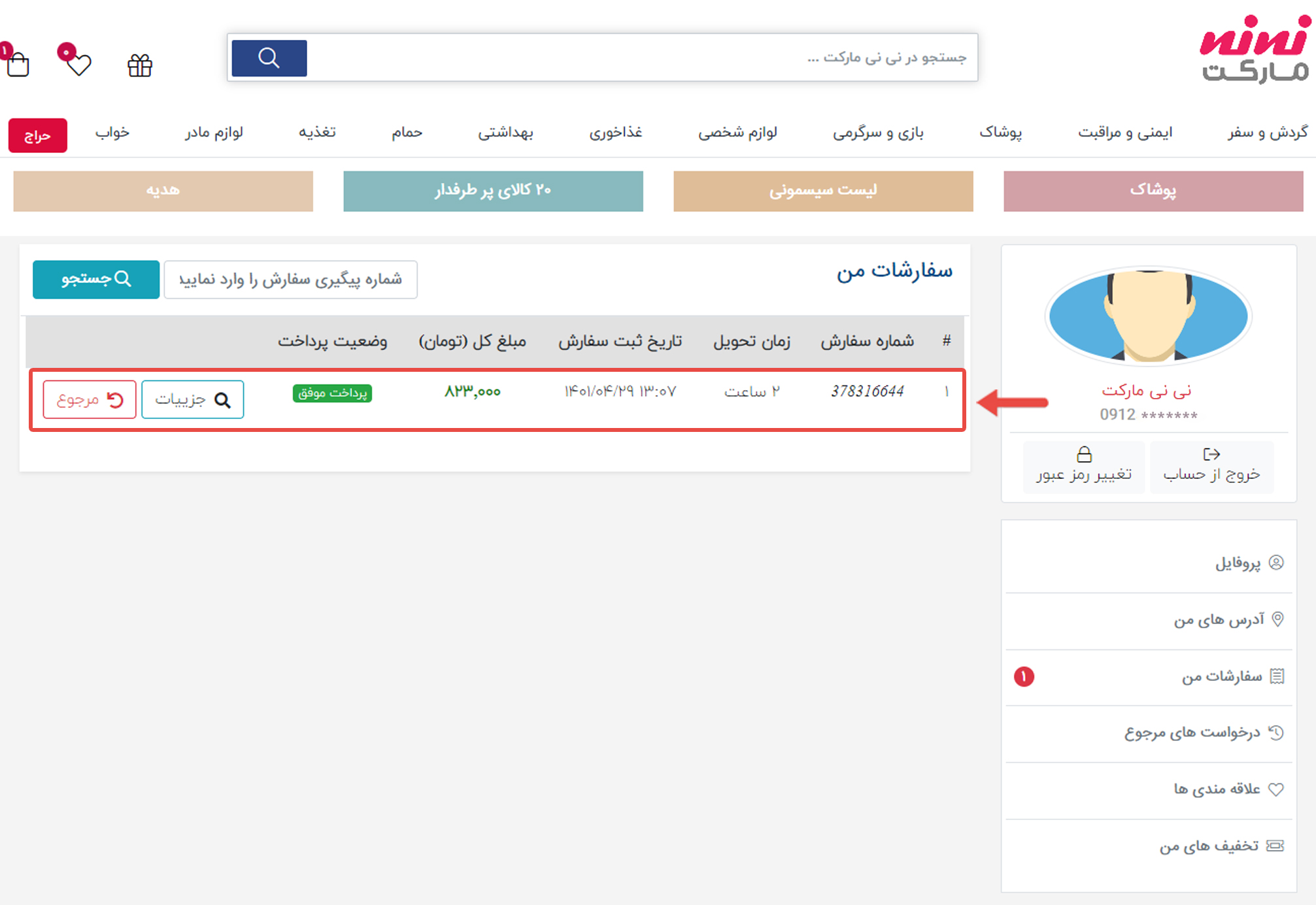Click the order tracking number input field
1316x905 pixels.
point(290,280)
